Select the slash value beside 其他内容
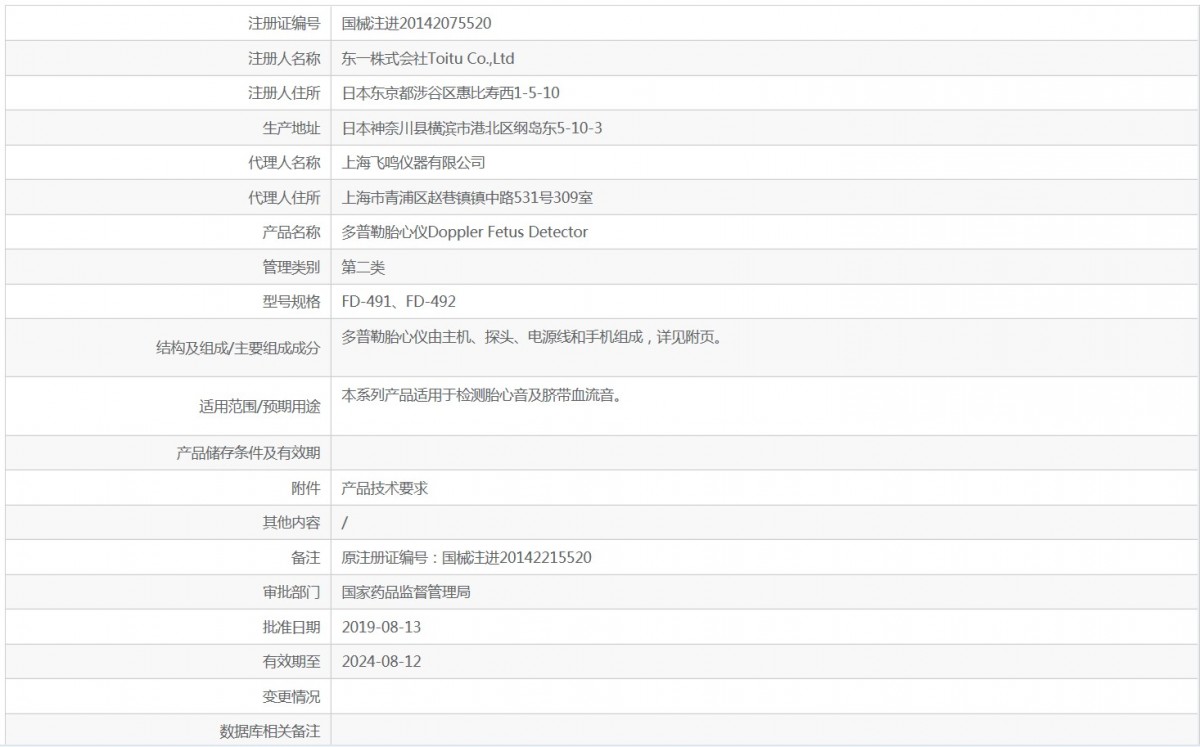Screen dimensions: 1200x747 pos(345,522)
